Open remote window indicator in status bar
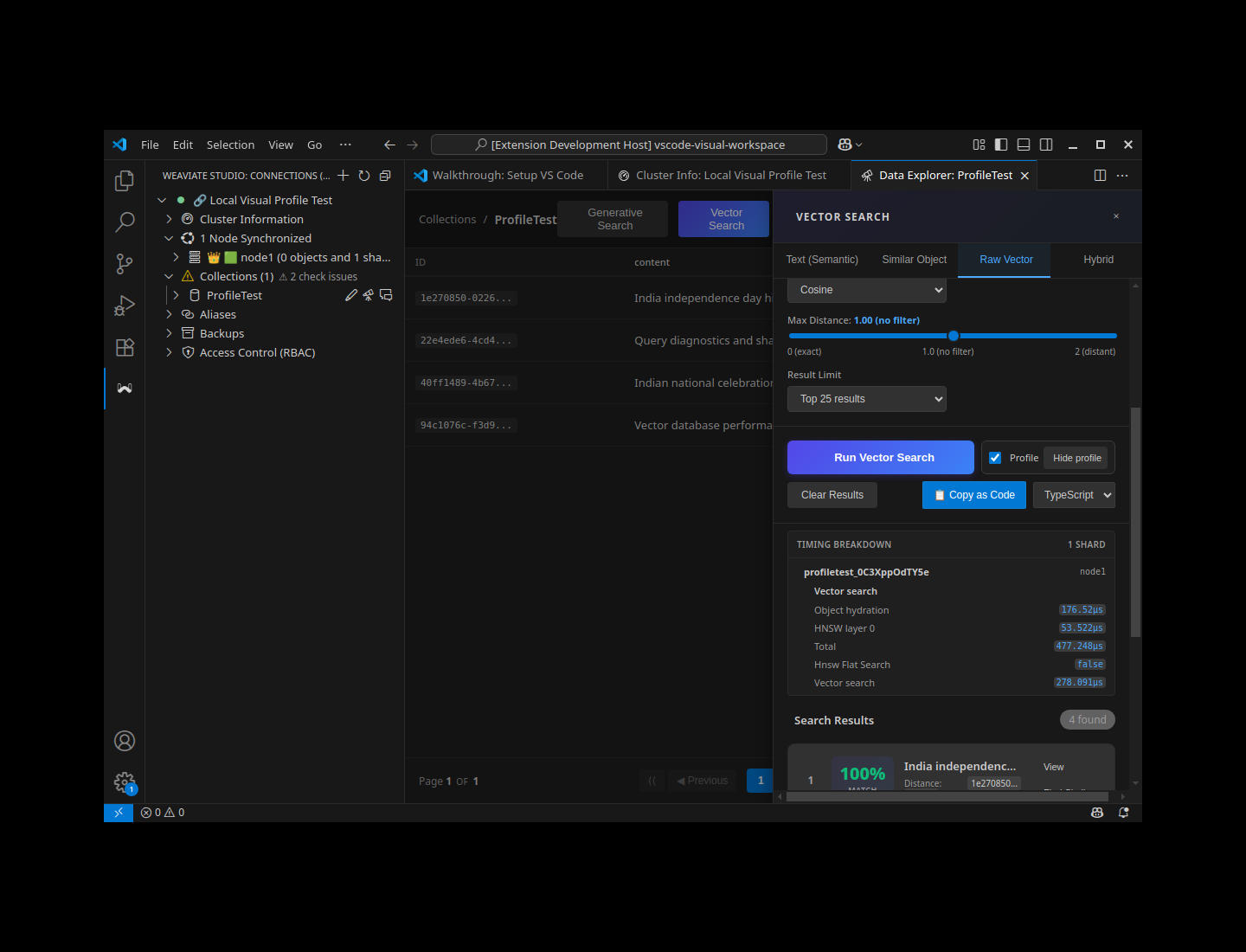Viewport: 1246px width, 952px height. [119, 813]
